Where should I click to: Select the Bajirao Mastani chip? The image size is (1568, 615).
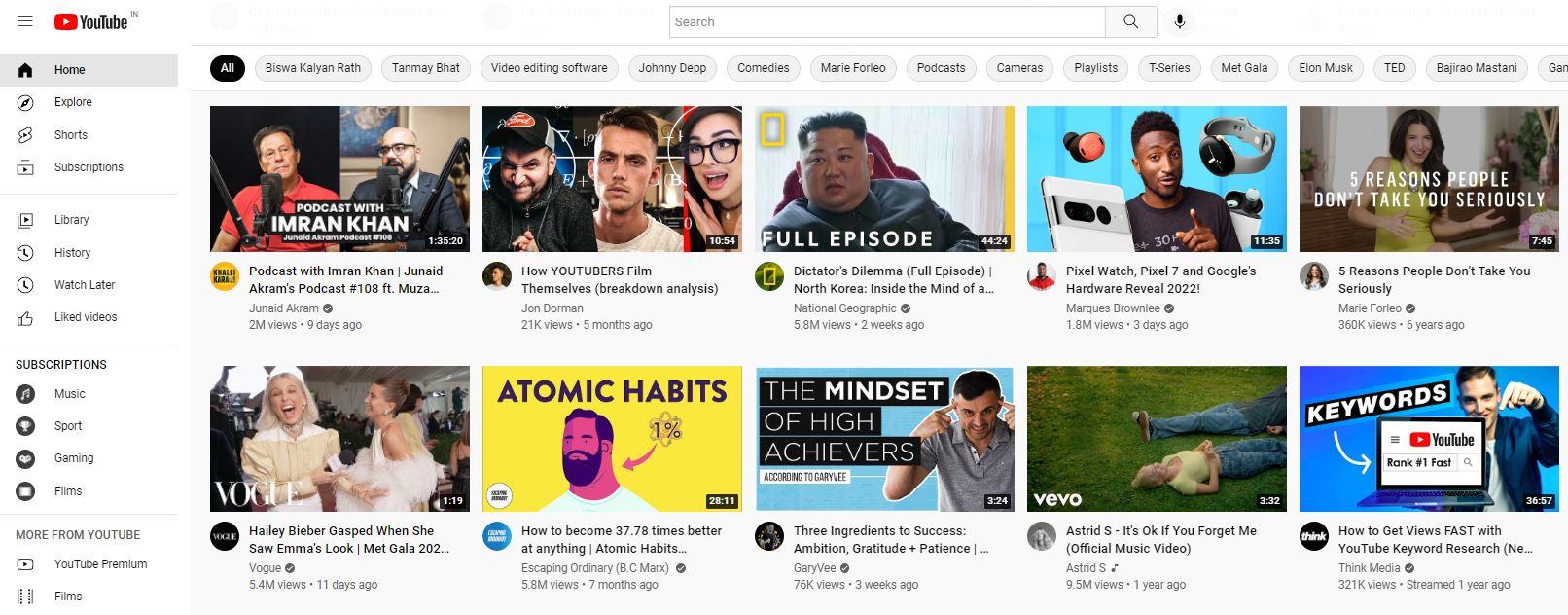pyautogui.click(x=1477, y=68)
